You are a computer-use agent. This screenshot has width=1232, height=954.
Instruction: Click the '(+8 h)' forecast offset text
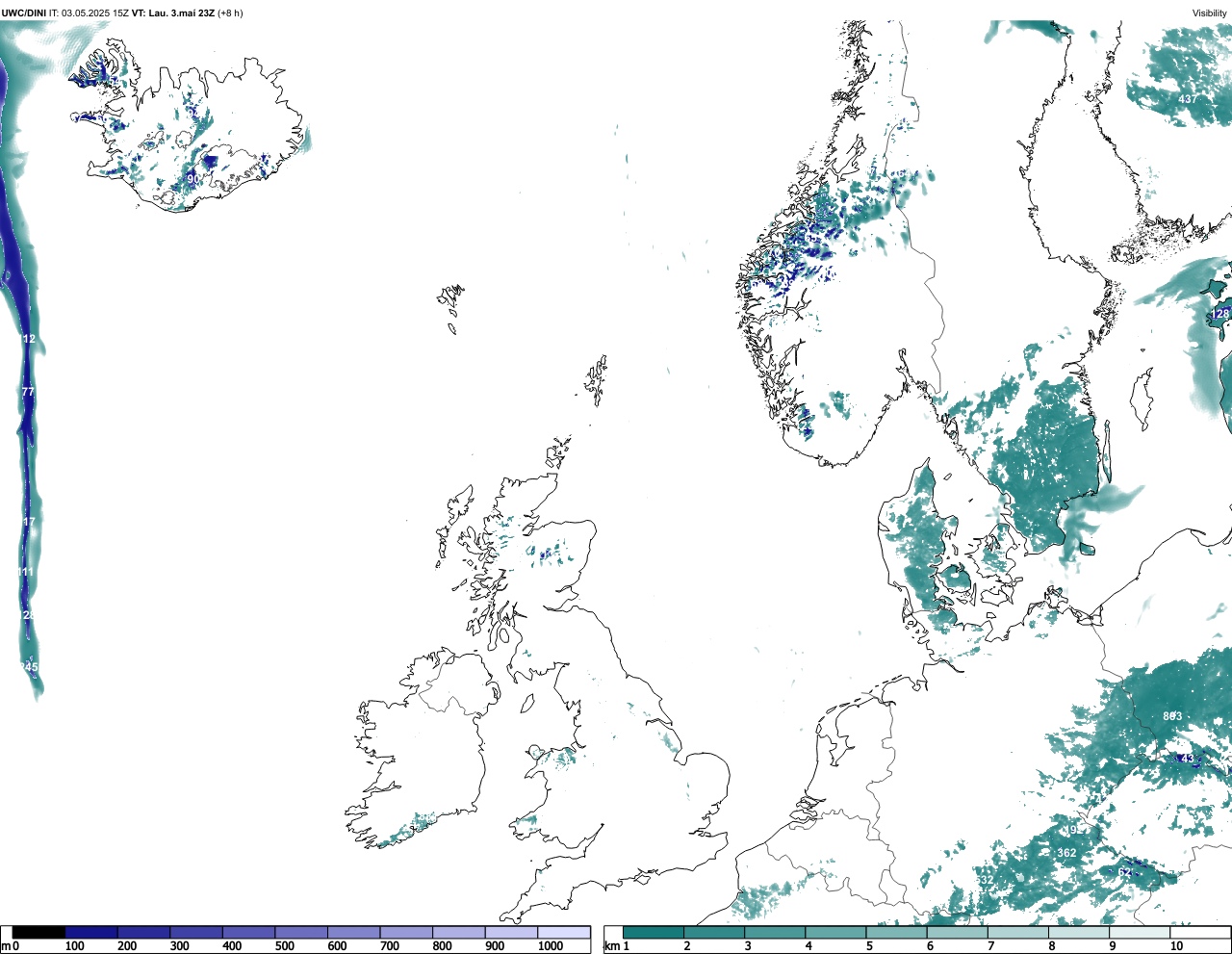point(231,13)
